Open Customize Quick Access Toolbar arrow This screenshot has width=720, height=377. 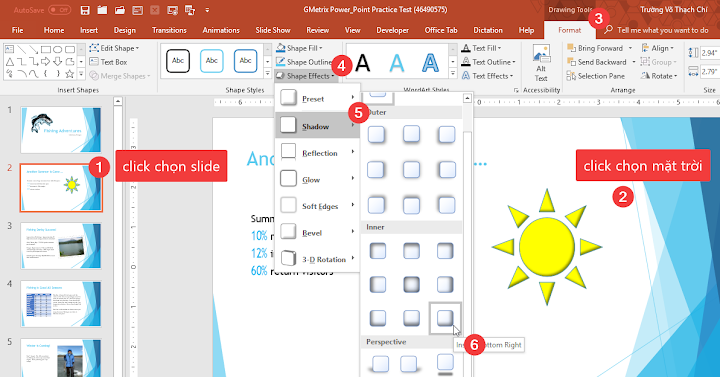[207, 10]
